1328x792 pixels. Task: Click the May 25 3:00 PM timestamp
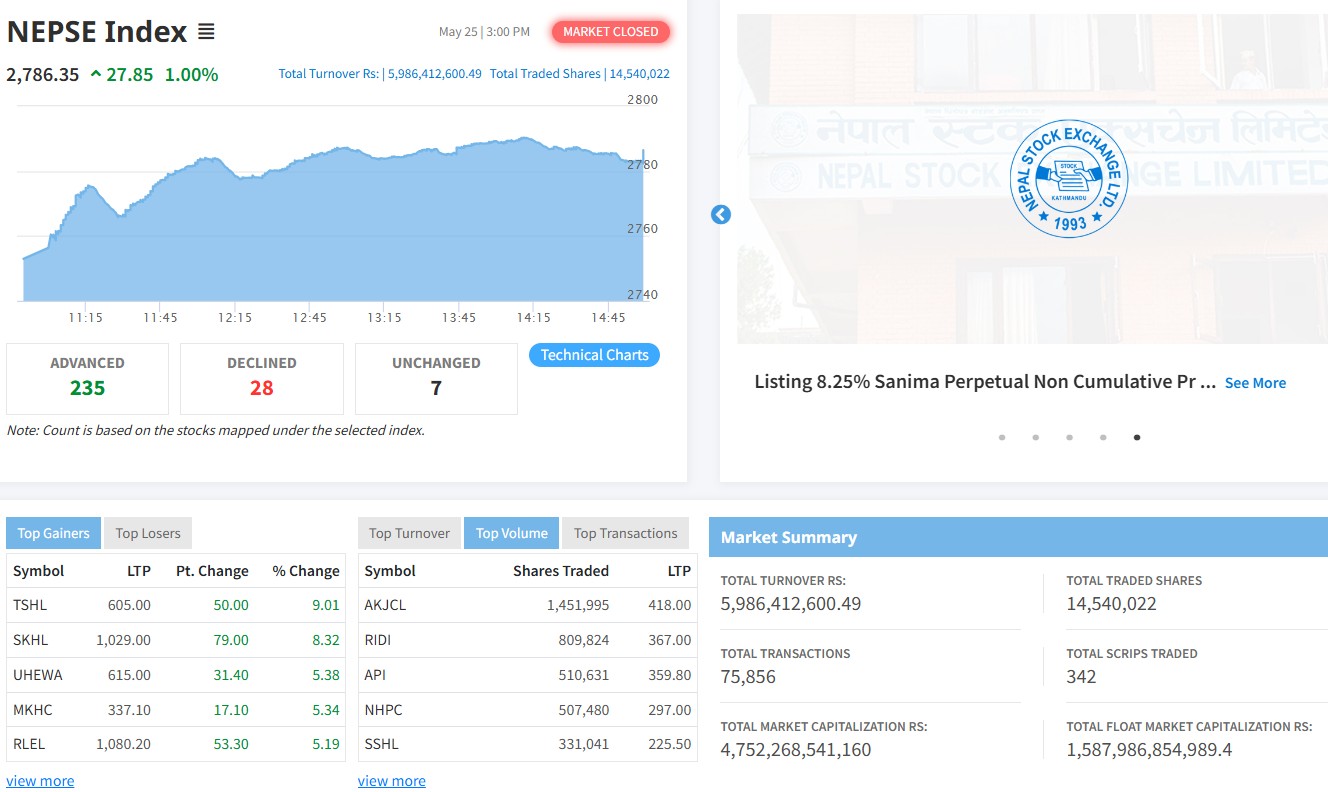click(x=484, y=32)
